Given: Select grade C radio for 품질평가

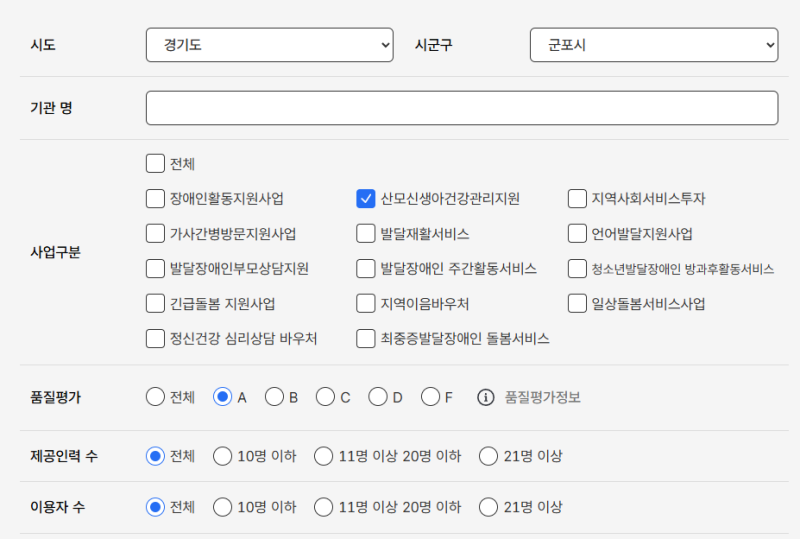Looking at the screenshot, I should (325, 397).
